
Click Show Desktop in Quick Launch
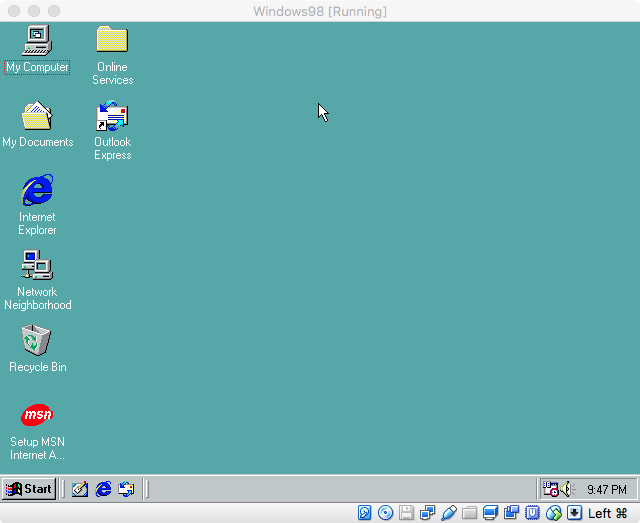pyautogui.click(x=80, y=489)
